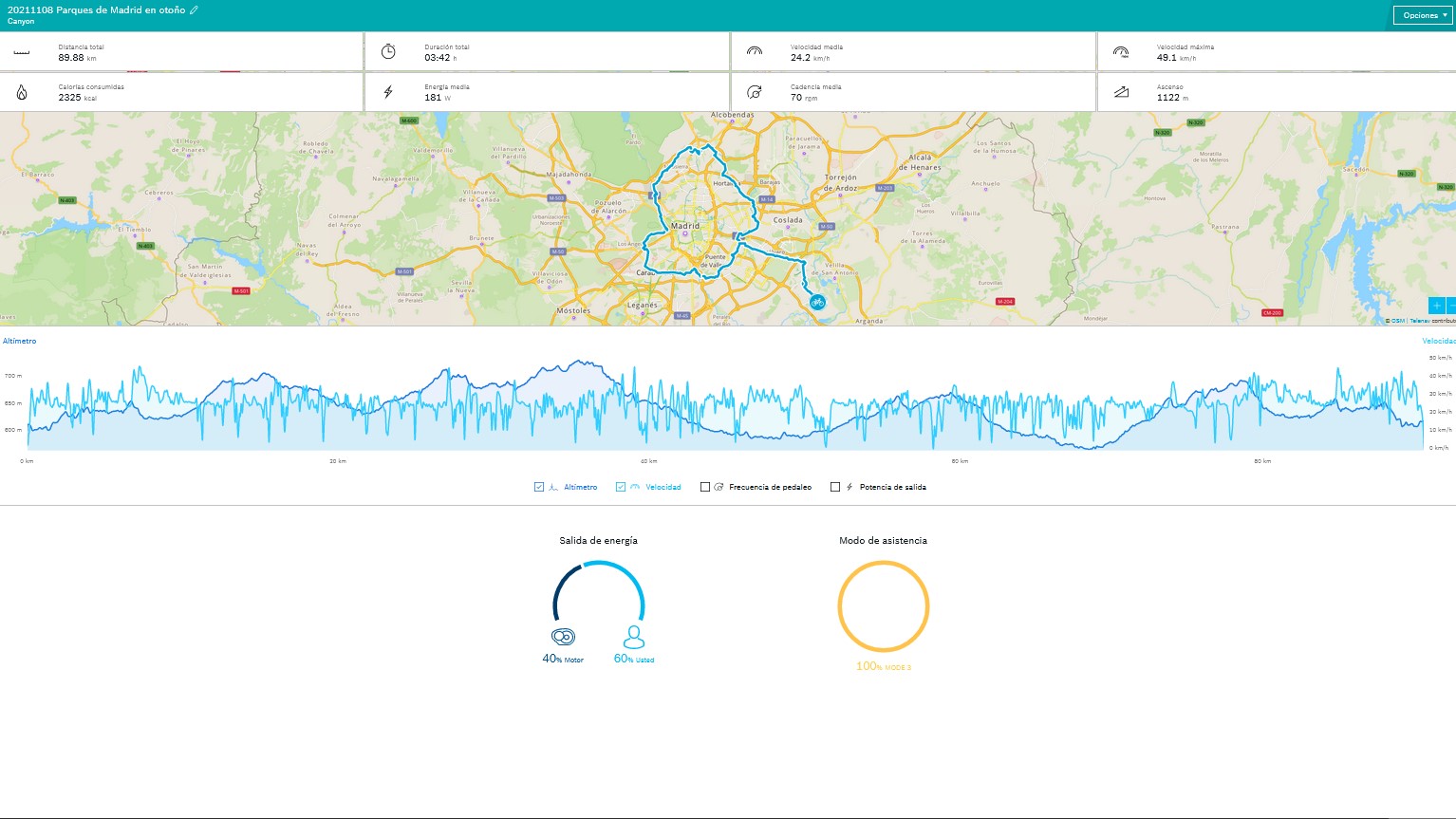The height and width of the screenshot is (819, 1456).
Task: Click the altitude and speed profile chart
Action: [x=725, y=404]
